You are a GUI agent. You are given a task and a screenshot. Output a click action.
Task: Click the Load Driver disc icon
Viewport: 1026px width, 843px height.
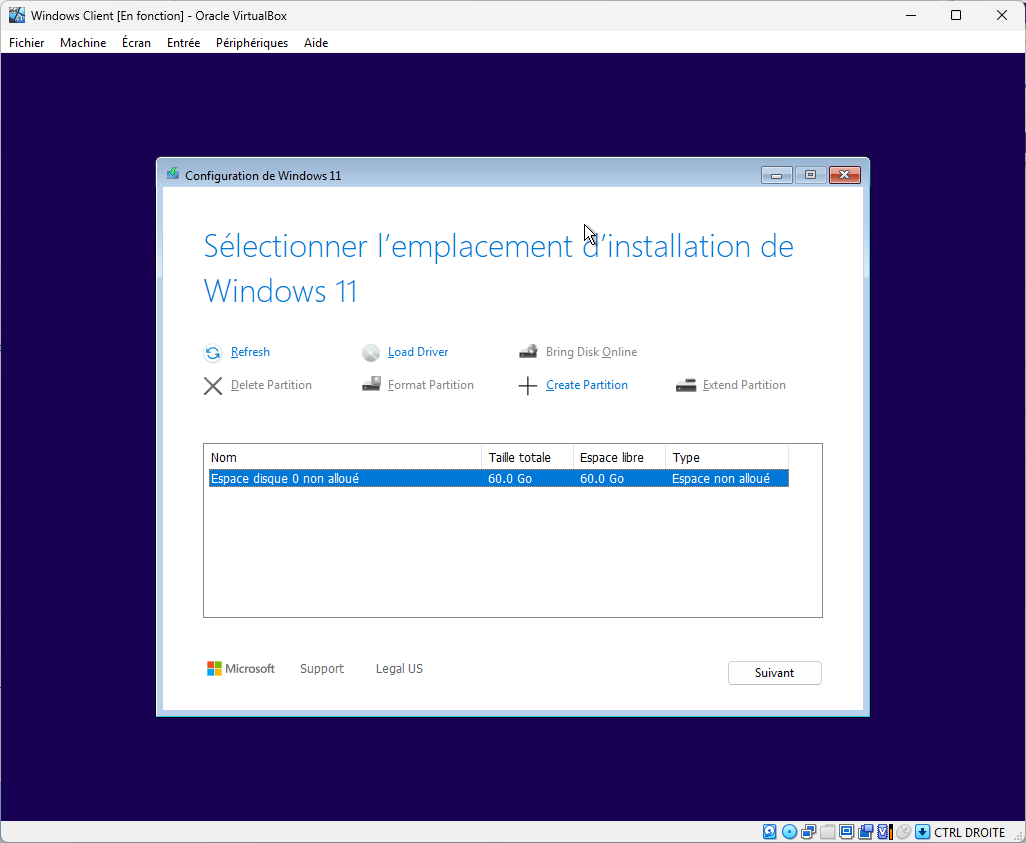370,353
